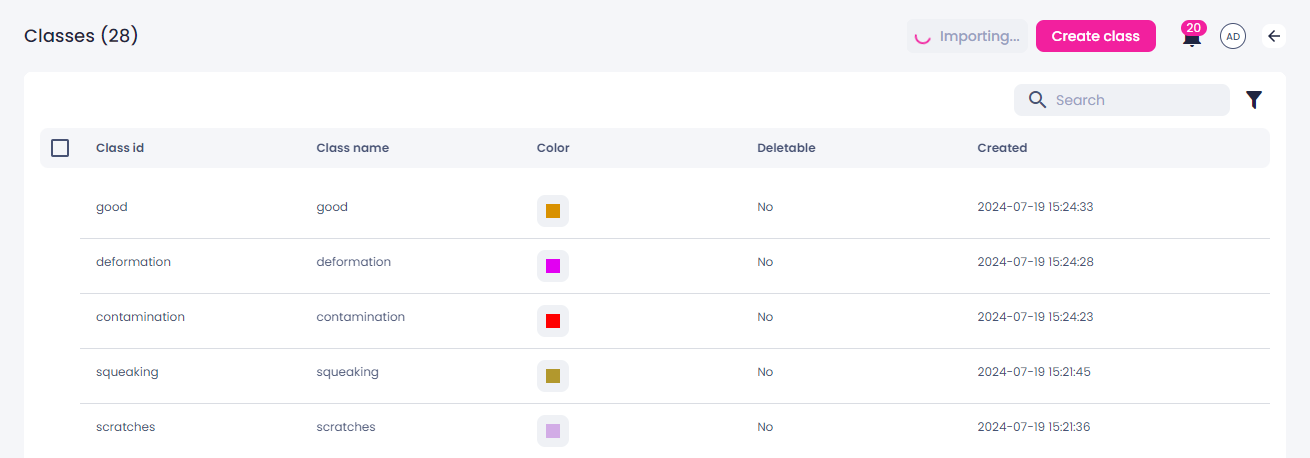Click created time 2024-07-19 15:21:36

(1034, 427)
